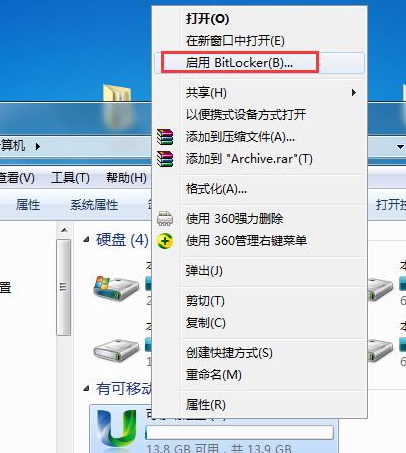Expand the breadcrumb arrow after 计算机

(x=38, y=146)
